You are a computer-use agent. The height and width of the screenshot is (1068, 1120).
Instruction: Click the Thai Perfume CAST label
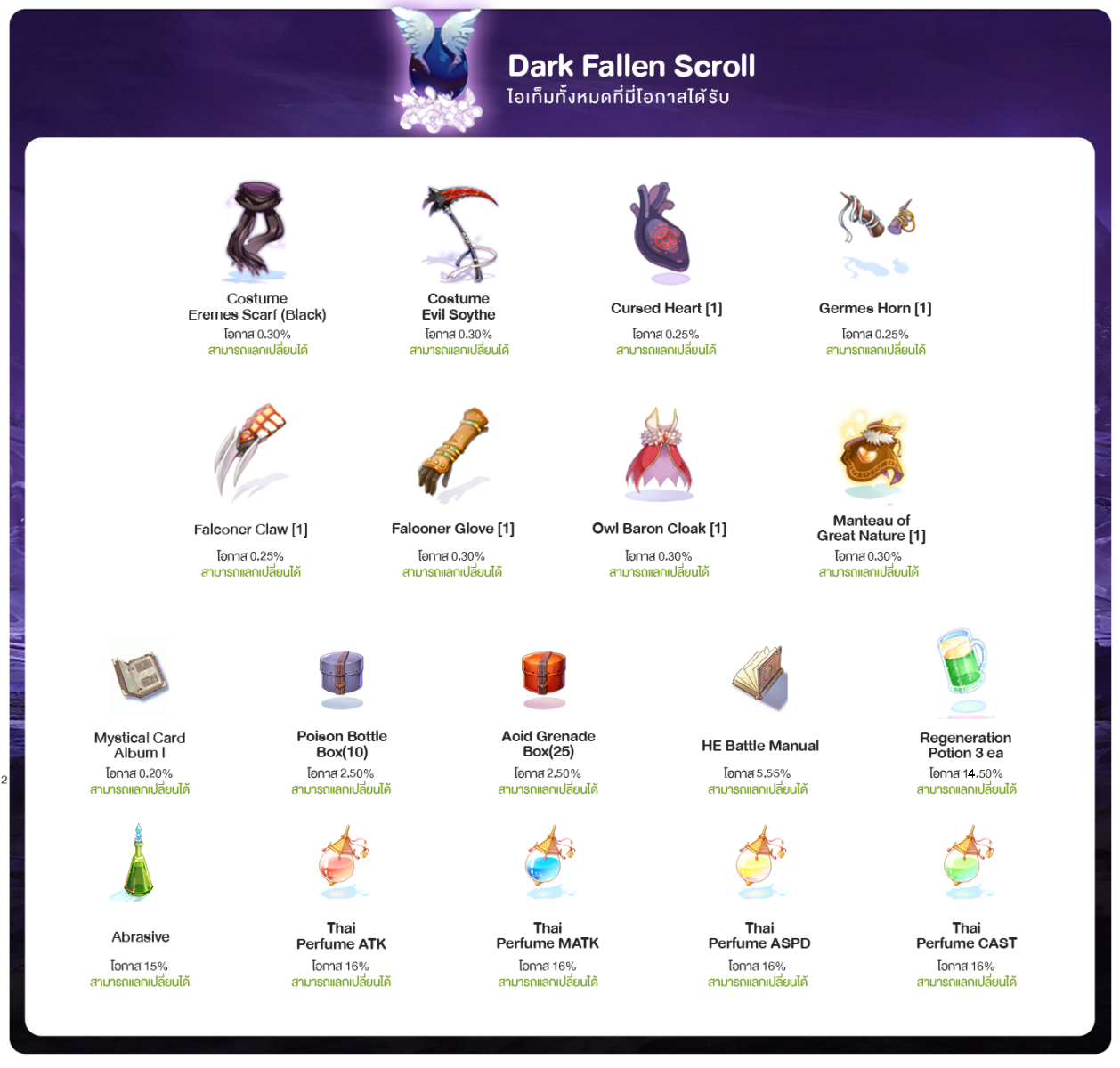(966, 935)
